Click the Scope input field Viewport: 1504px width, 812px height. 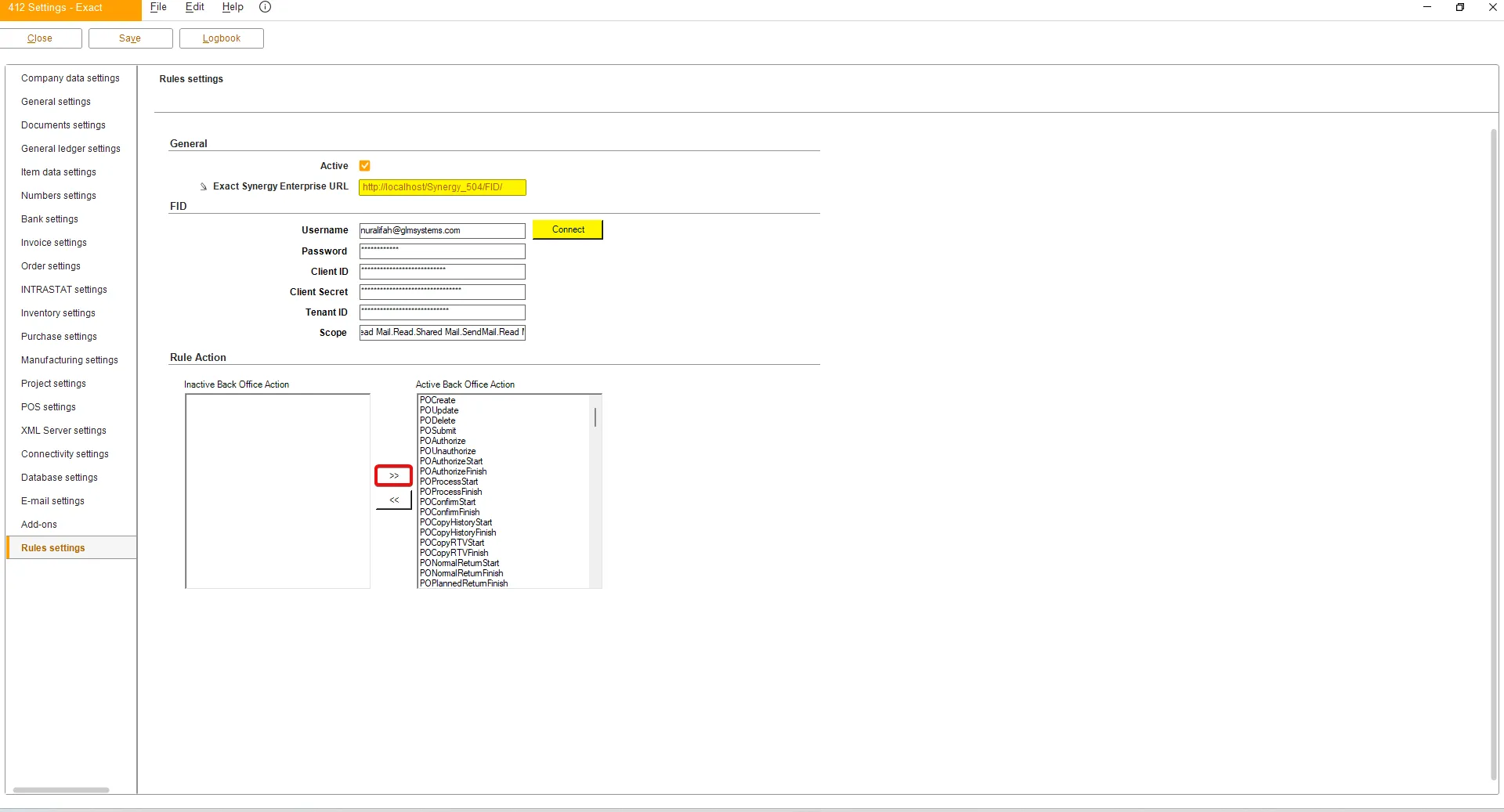[x=442, y=333]
